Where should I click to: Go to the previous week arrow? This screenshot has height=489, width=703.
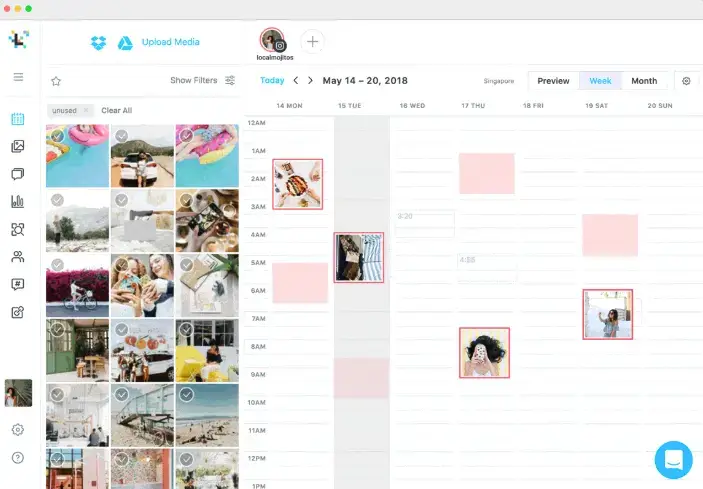296,80
